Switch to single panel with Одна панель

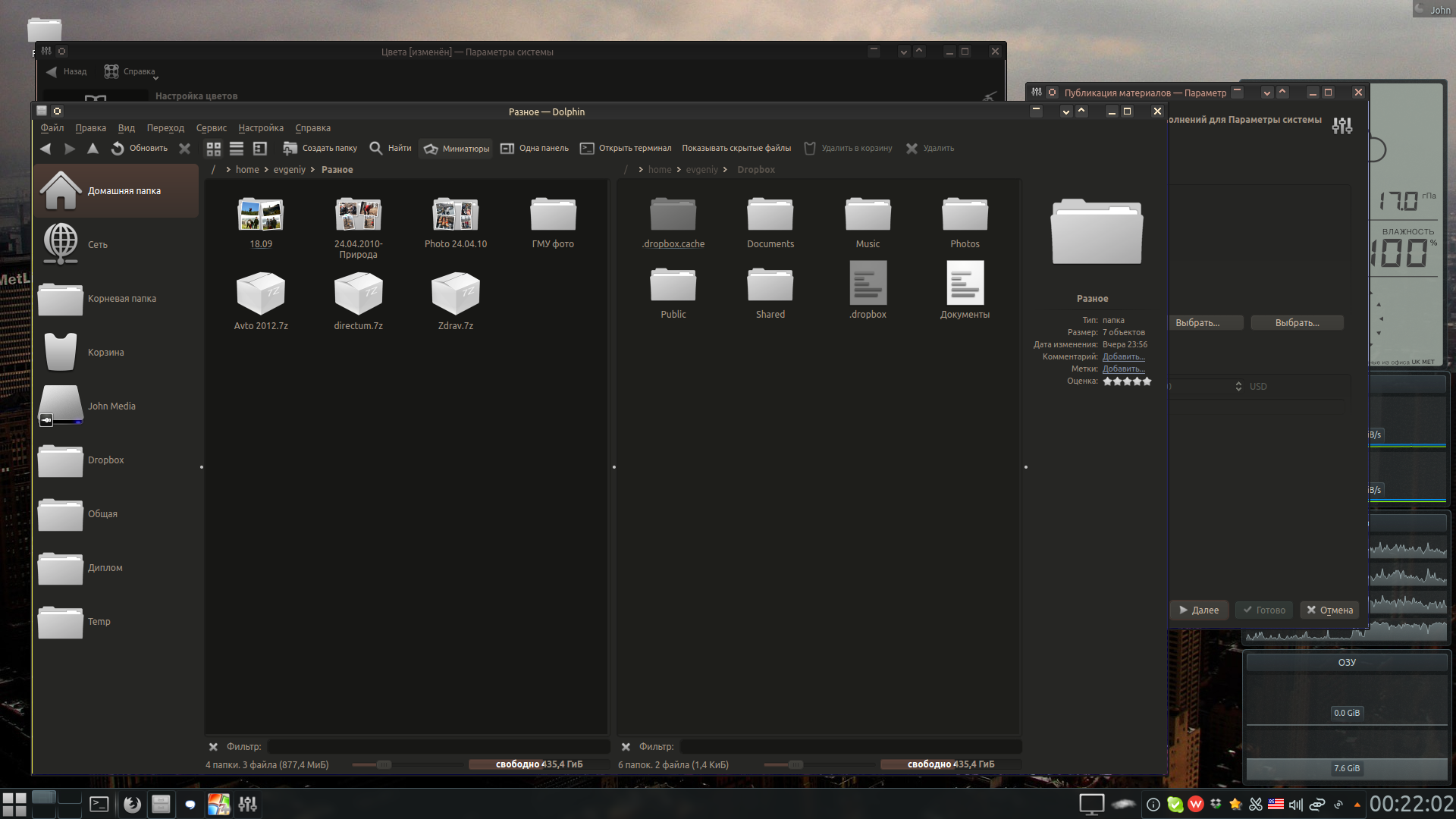click(x=535, y=149)
